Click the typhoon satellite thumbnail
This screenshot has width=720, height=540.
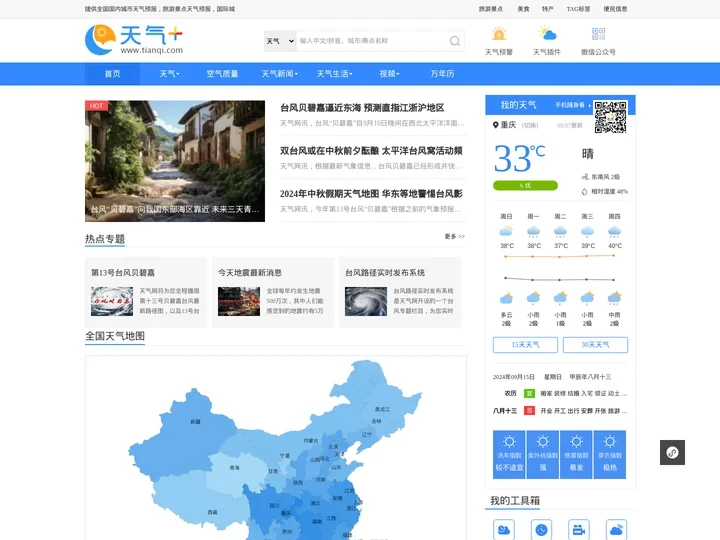click(366, 301)
